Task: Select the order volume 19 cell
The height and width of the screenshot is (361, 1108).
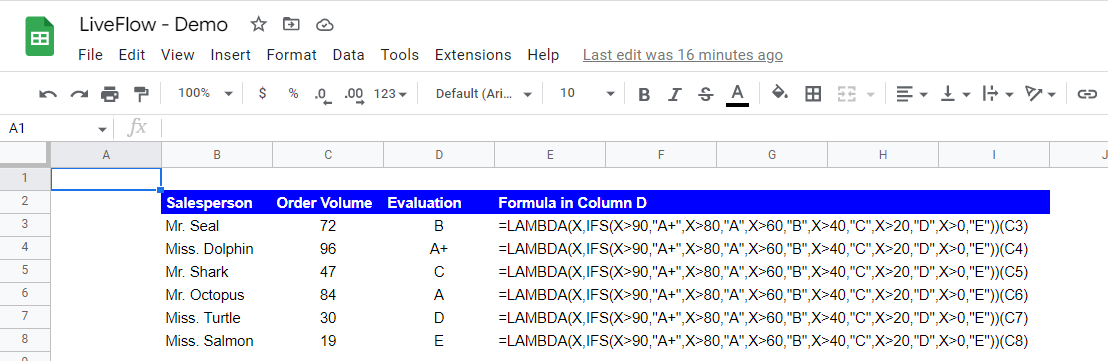Action: 328,341
